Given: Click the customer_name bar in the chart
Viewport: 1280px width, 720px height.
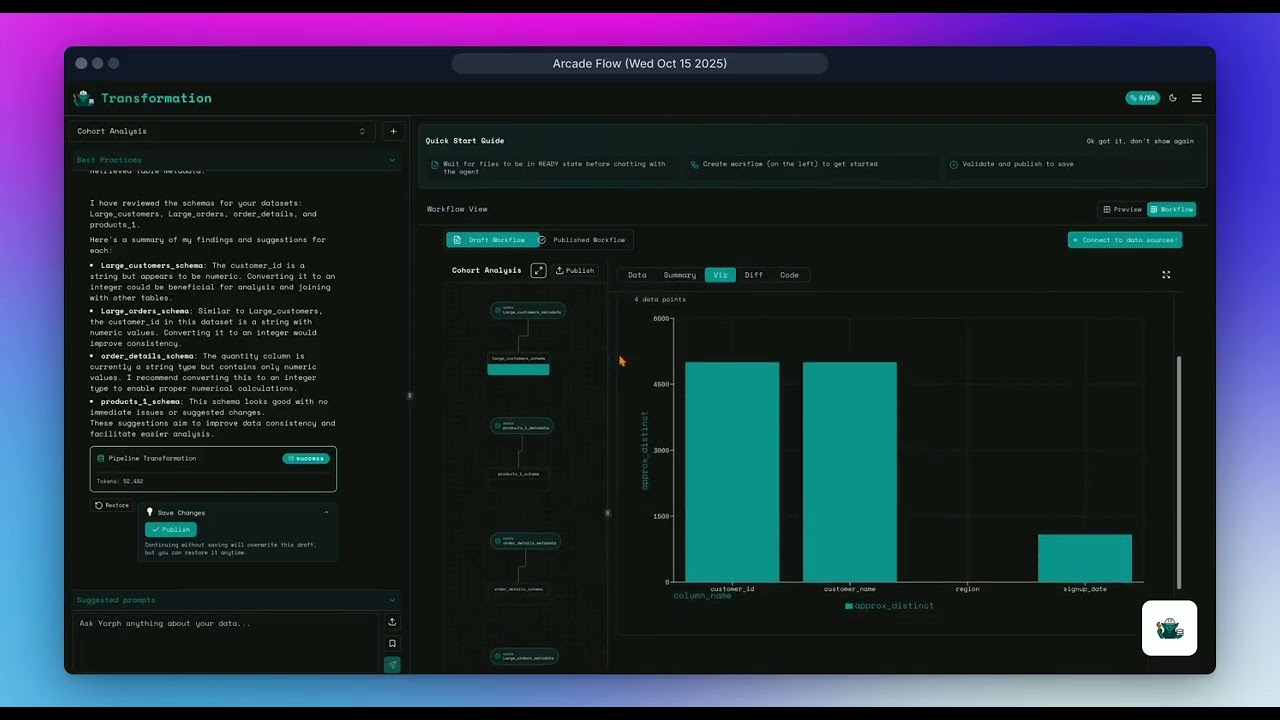Looking at the screenshot, I should coord(850,472).
